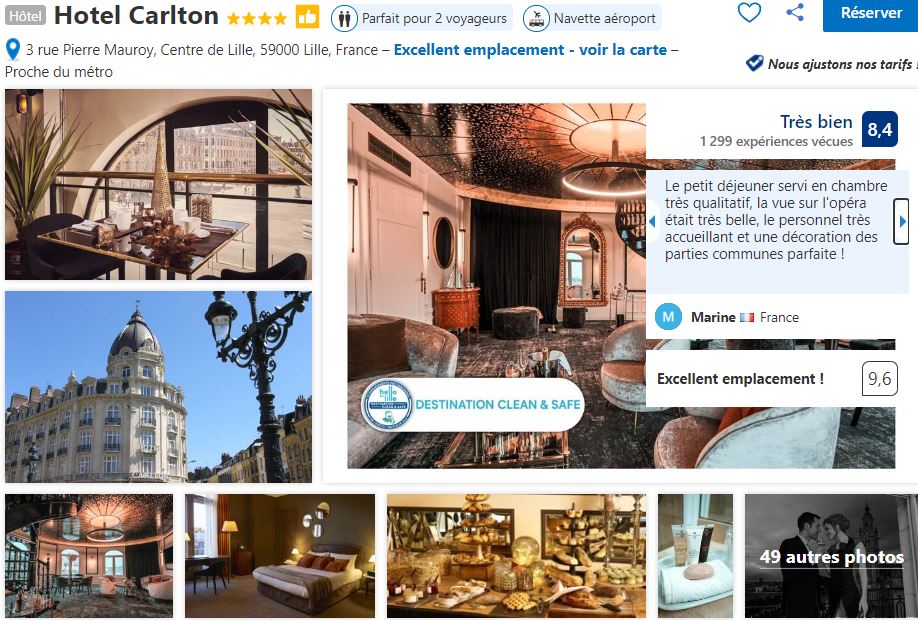
Task: Click the Réserver button
Action: (871, 13)
